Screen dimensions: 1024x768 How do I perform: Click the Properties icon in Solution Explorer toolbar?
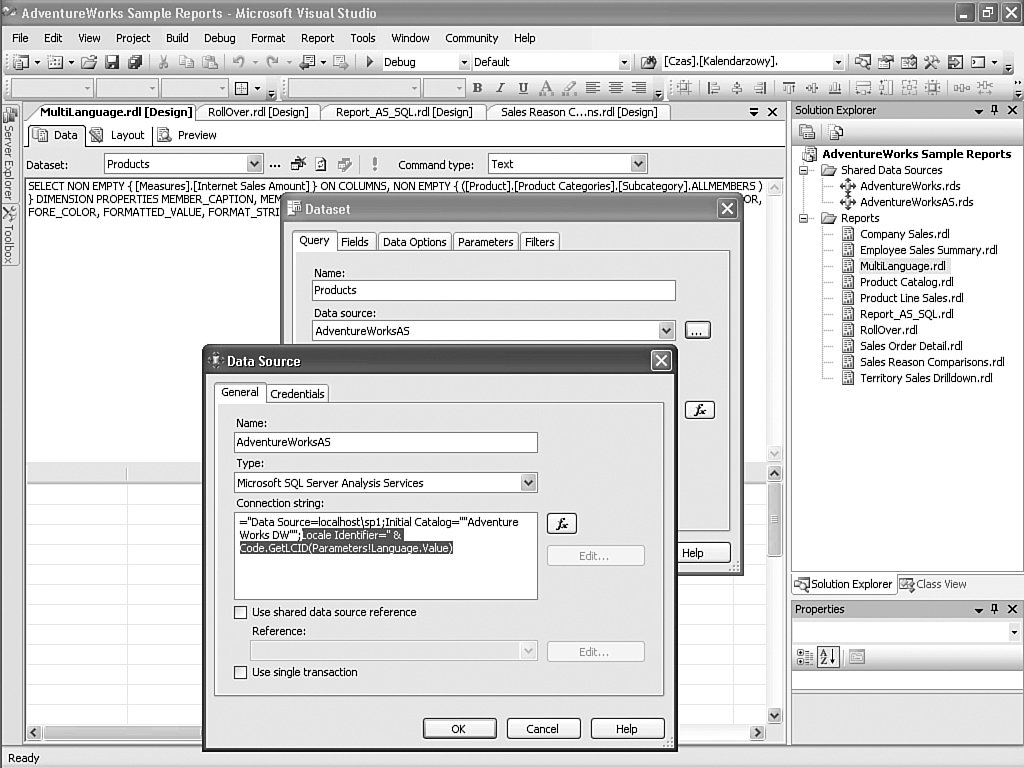[807, 133]
